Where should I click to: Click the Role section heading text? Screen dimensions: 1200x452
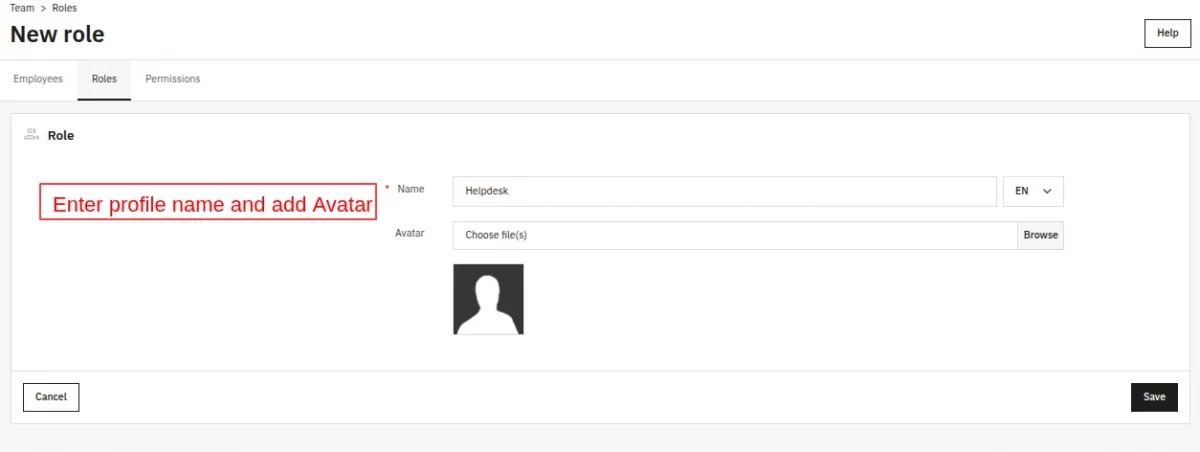click(x=61, y=135)
